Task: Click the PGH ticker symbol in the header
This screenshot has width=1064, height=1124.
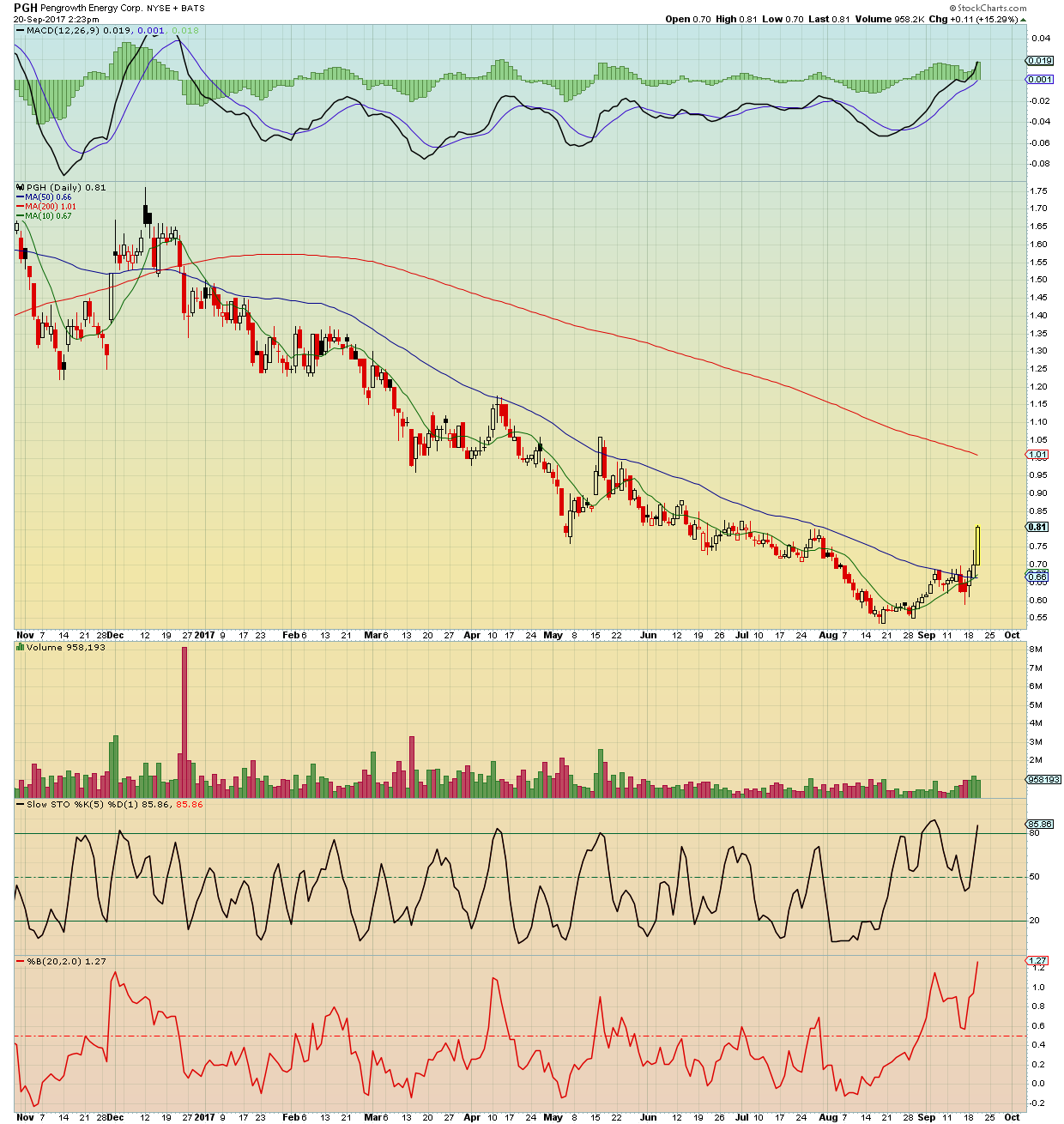Action: (25, 9)
